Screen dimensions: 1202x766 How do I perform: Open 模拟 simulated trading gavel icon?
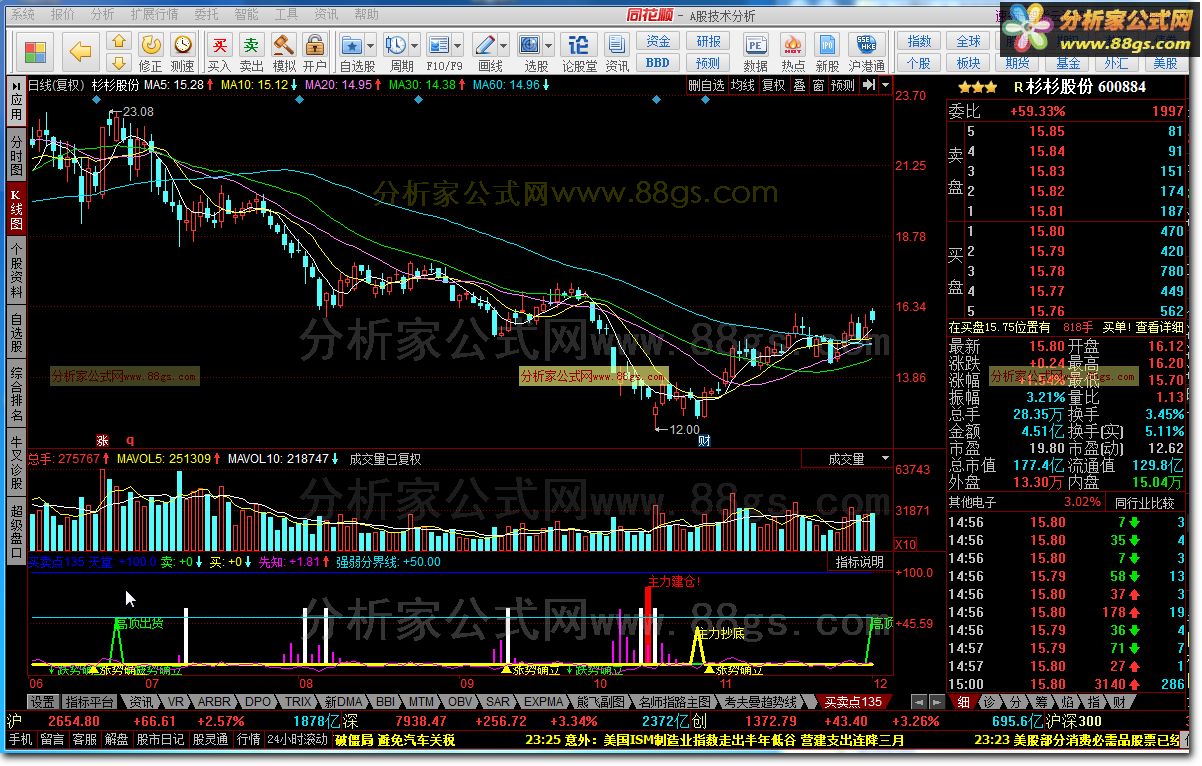(284, 51)
